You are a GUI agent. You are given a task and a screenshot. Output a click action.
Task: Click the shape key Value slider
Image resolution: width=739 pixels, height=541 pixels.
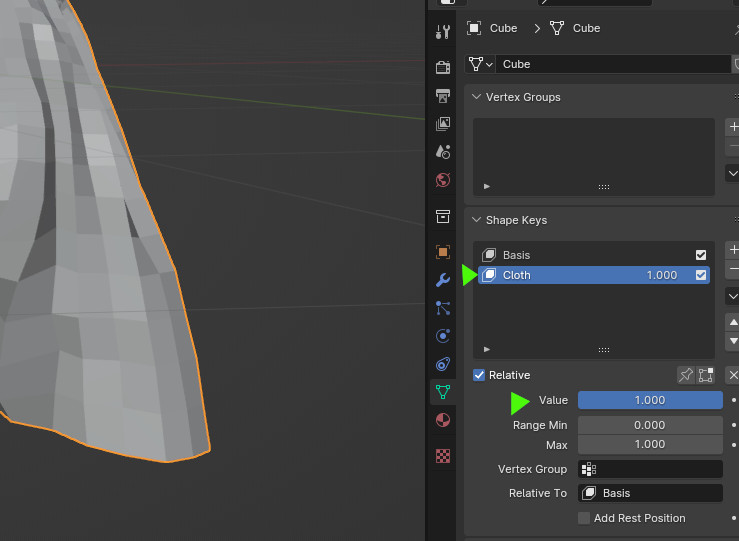650,400
